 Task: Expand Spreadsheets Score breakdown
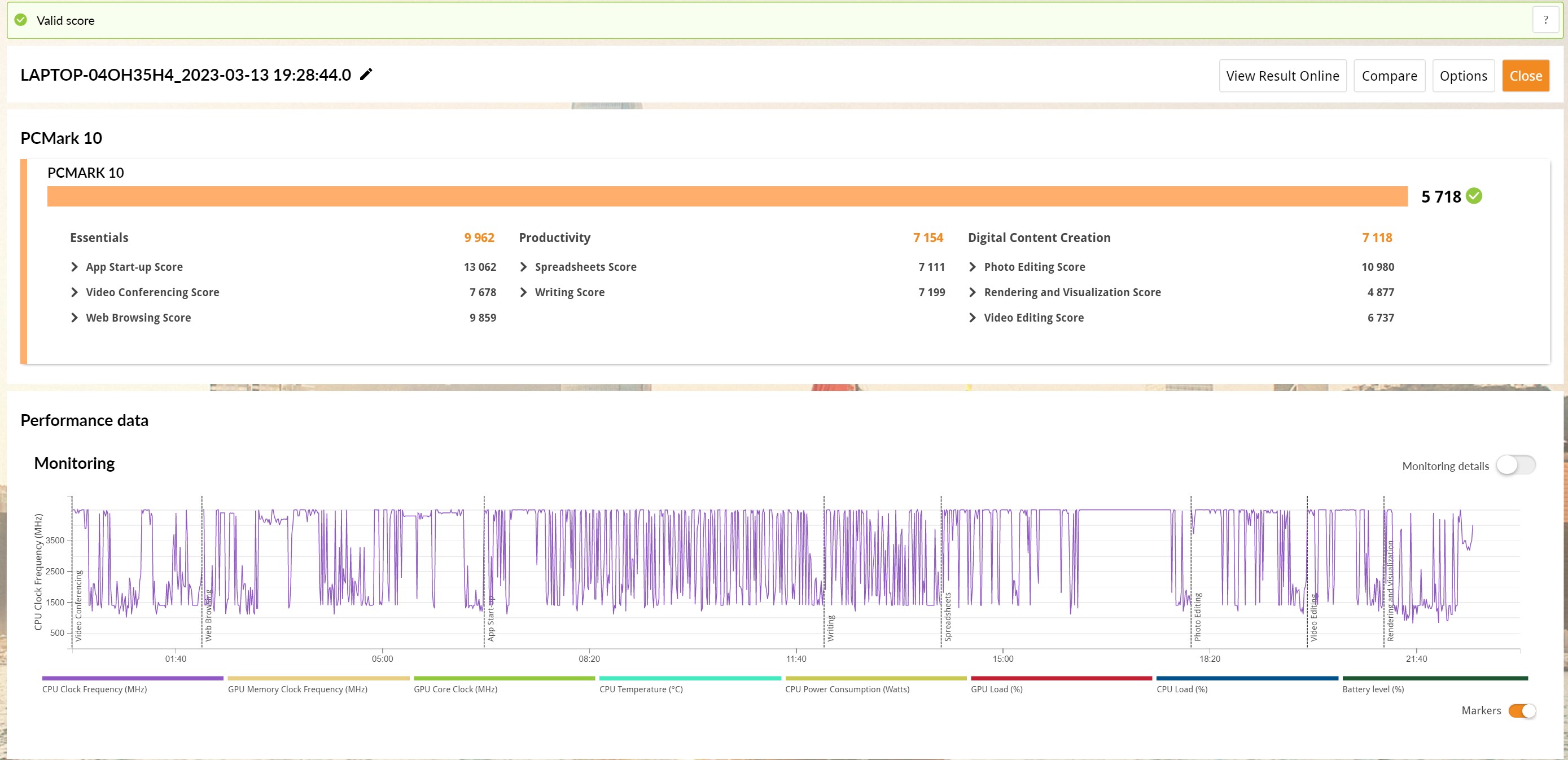click(523, 266)
